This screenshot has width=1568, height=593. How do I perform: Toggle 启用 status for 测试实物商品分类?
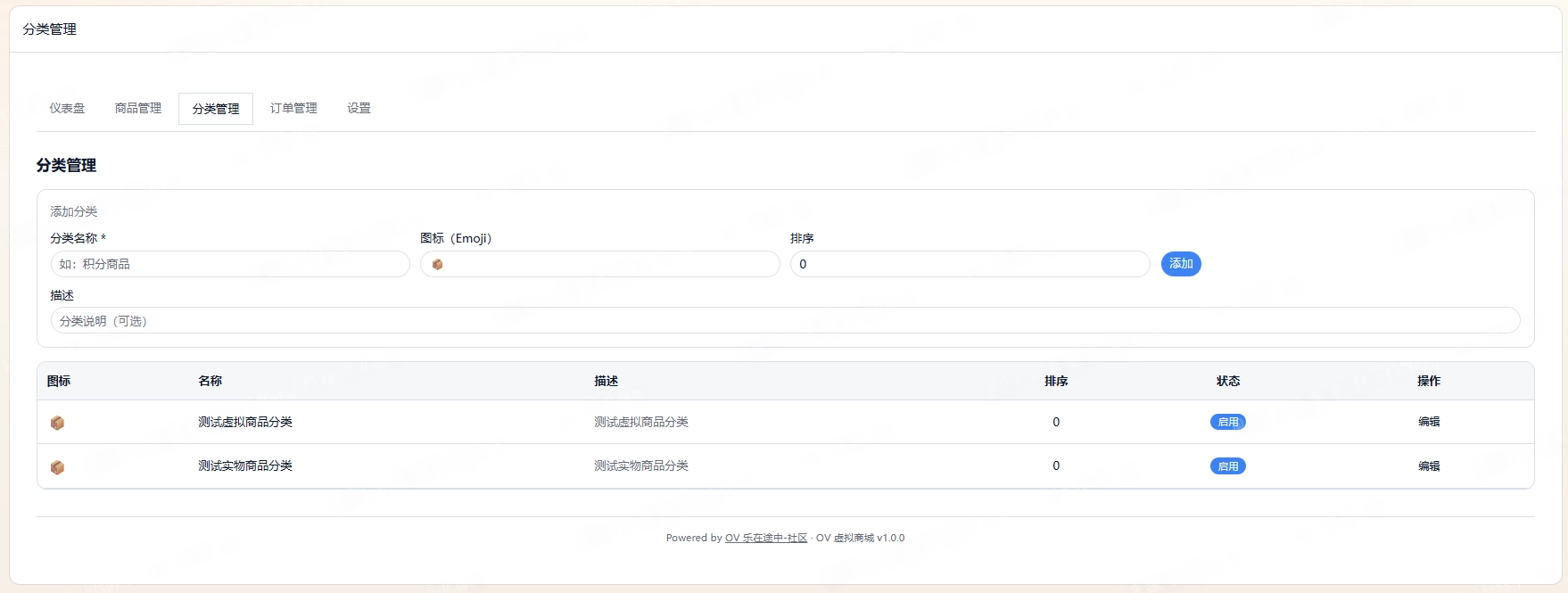(1228, 466)
